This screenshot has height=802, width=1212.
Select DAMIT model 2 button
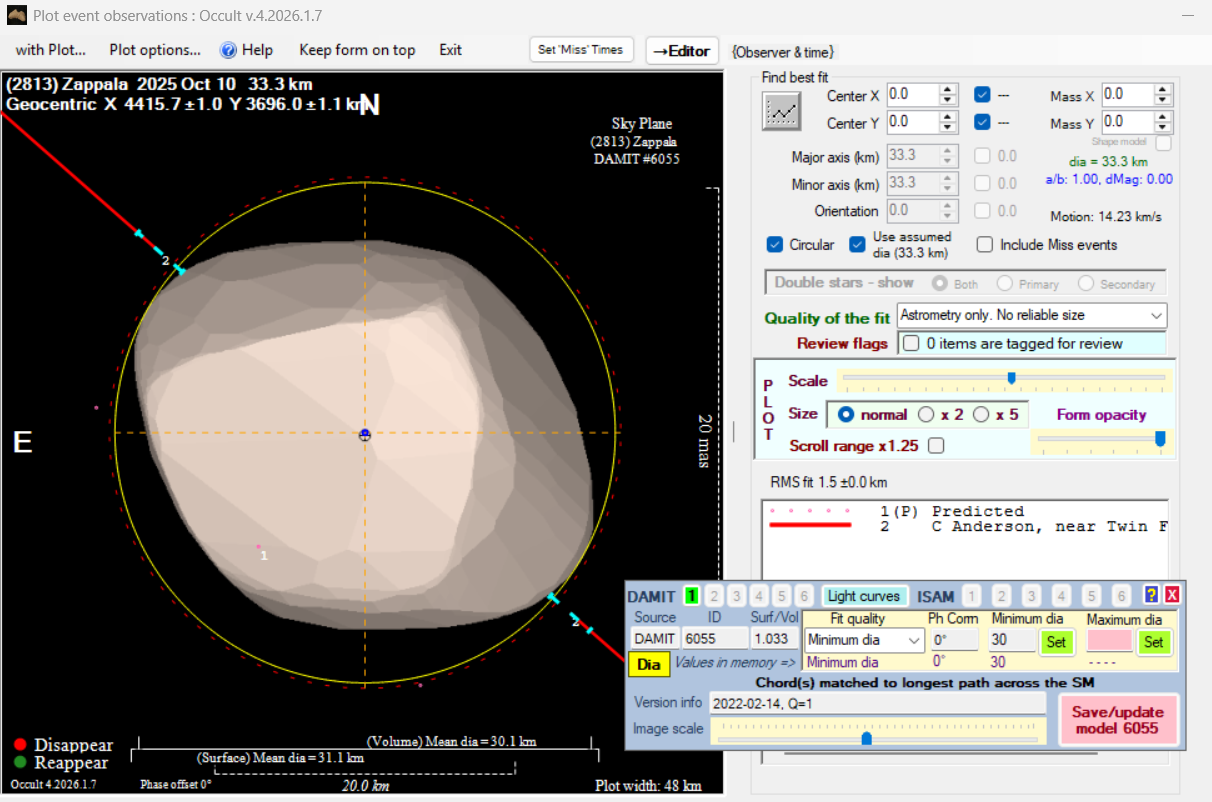(x=713, y=596)
